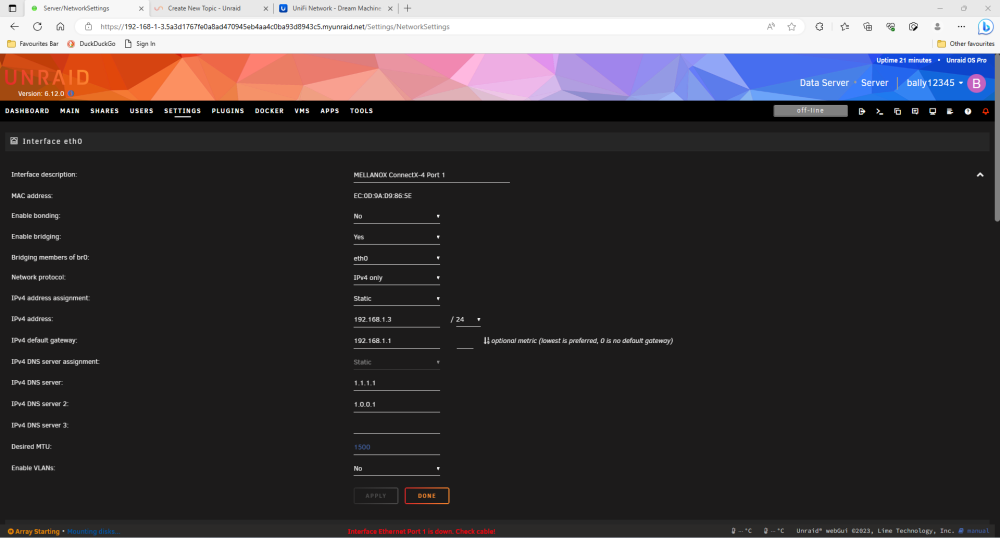Open the bally12345 account dropdown arrow
Viewport: 1000px width, 538px height.
tap(960, 83)
